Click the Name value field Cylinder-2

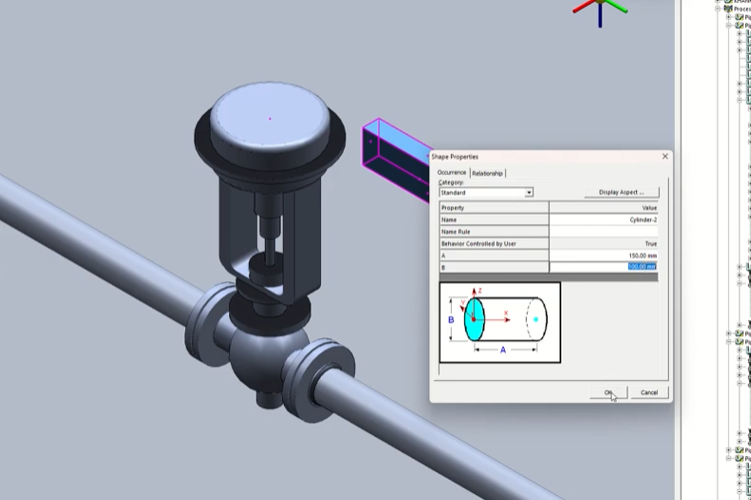pos(603,219)
